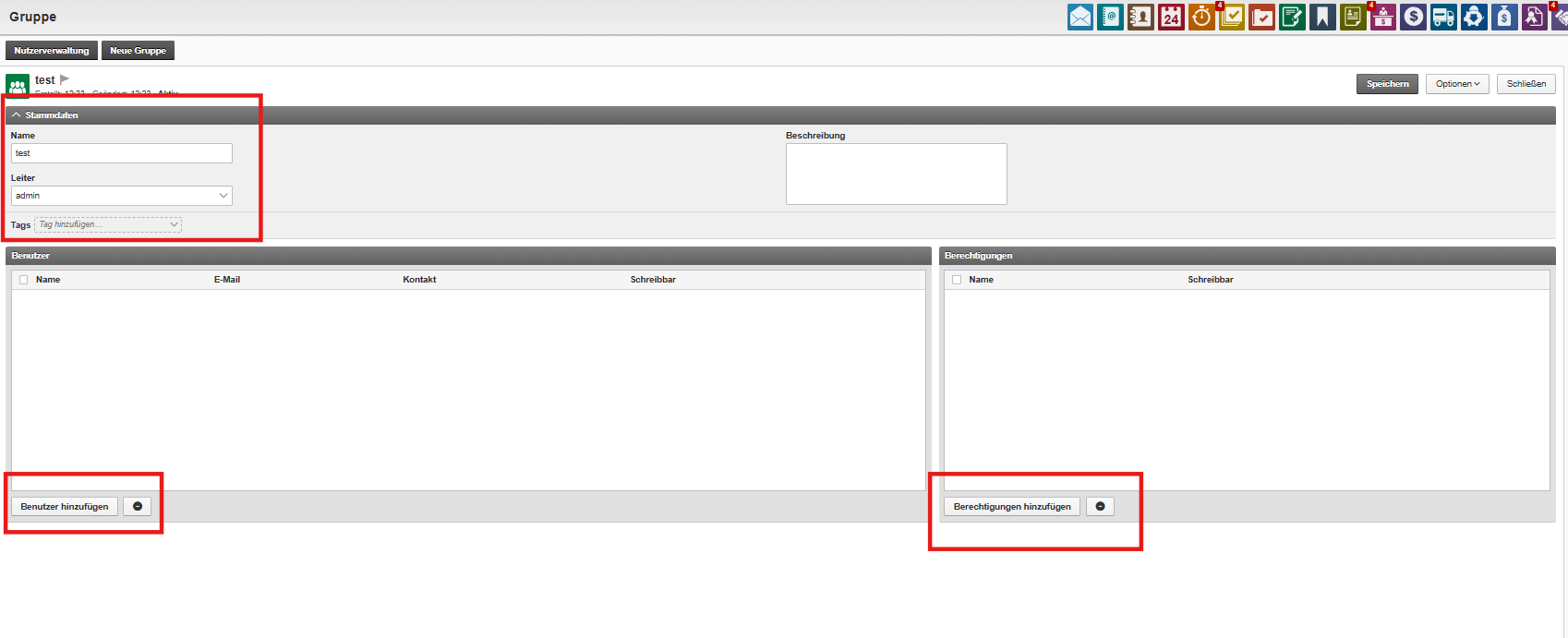This screenshot has height=638, width=1568.
Task: Open the calendar icon showing 24
Action: tap(1171, 17)
